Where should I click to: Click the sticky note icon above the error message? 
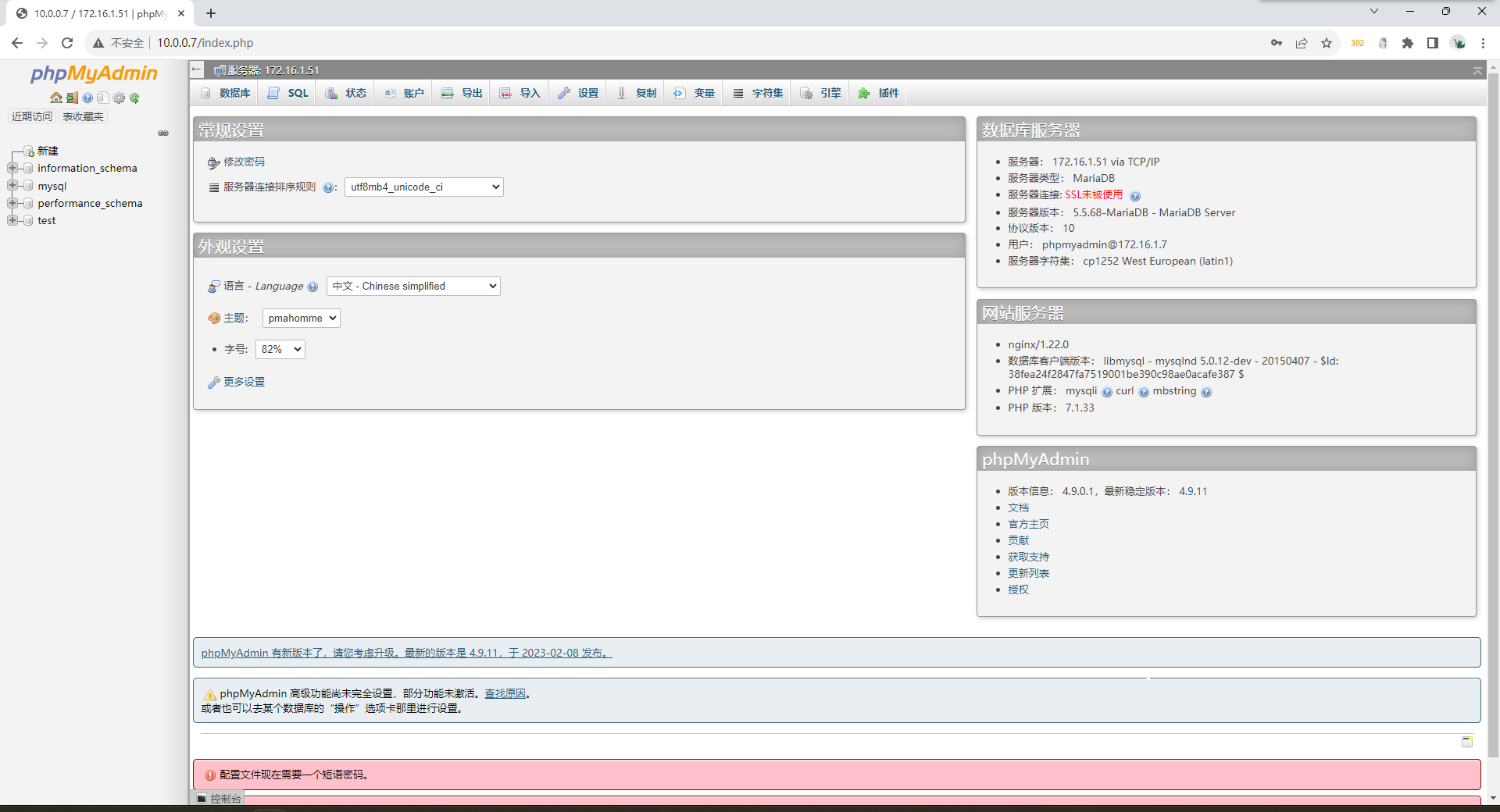[1467, 741]
